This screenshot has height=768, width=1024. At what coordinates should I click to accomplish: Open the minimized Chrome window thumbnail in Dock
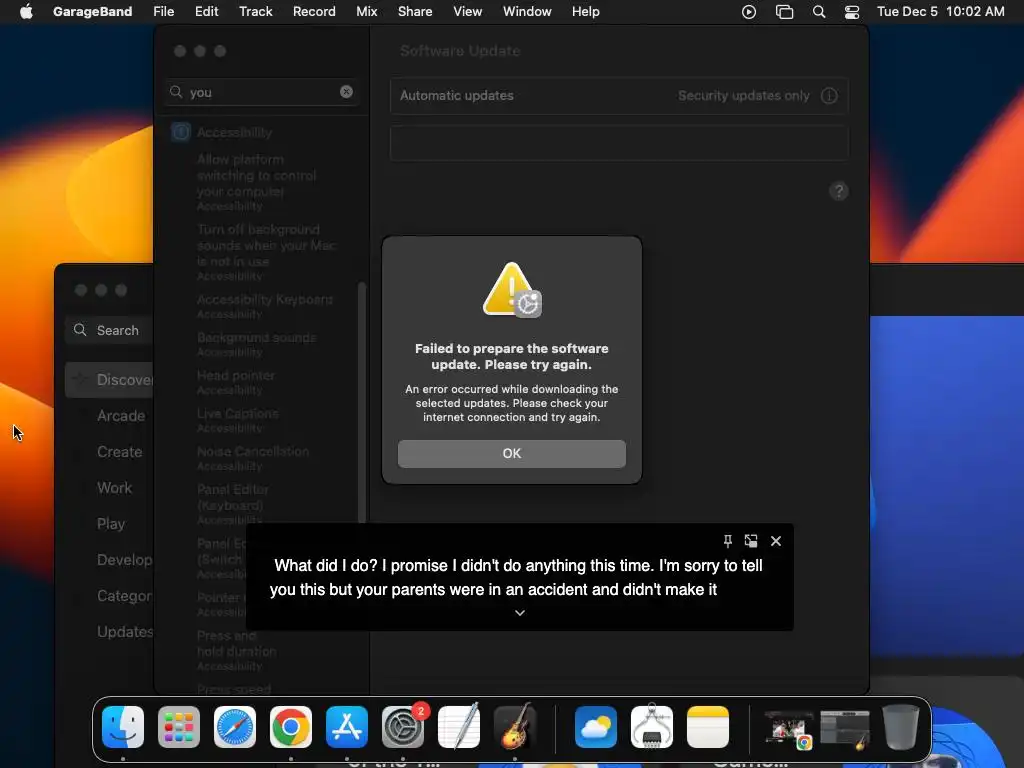789,729
